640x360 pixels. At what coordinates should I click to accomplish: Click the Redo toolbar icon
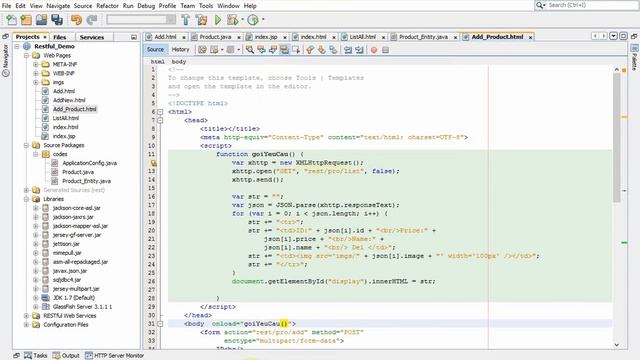click(x=92, y=20)
